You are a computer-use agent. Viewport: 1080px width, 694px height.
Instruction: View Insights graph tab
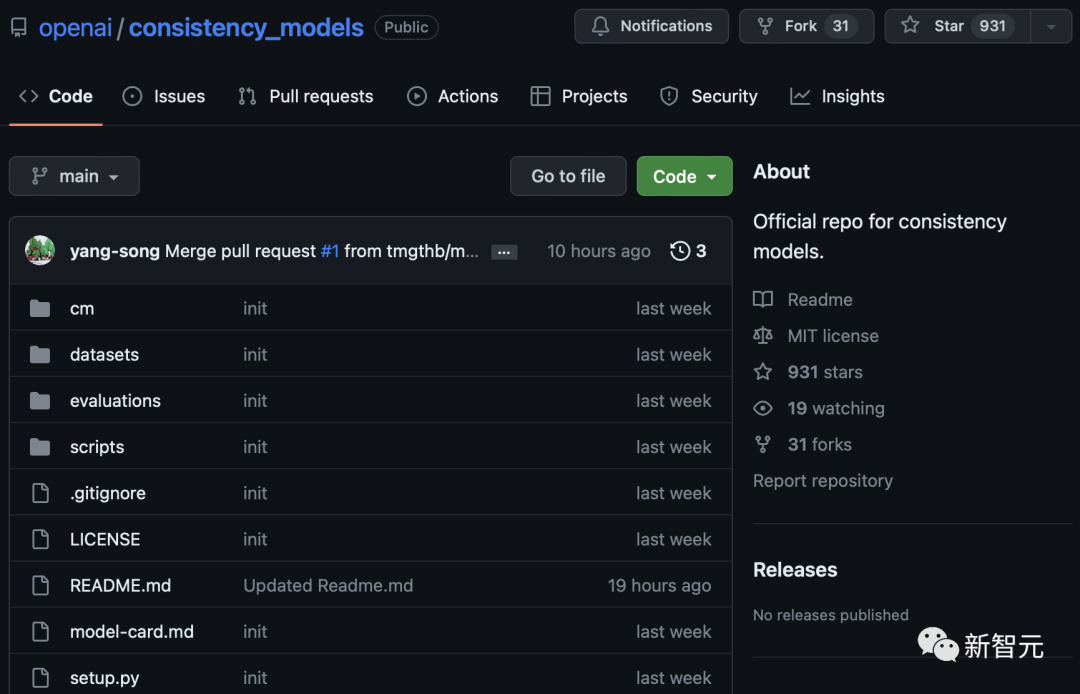837,96
